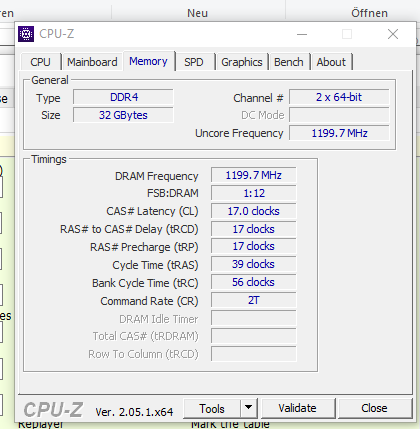Click the empty DRAM Idle Timer field
420x429 pixels.
254,318
